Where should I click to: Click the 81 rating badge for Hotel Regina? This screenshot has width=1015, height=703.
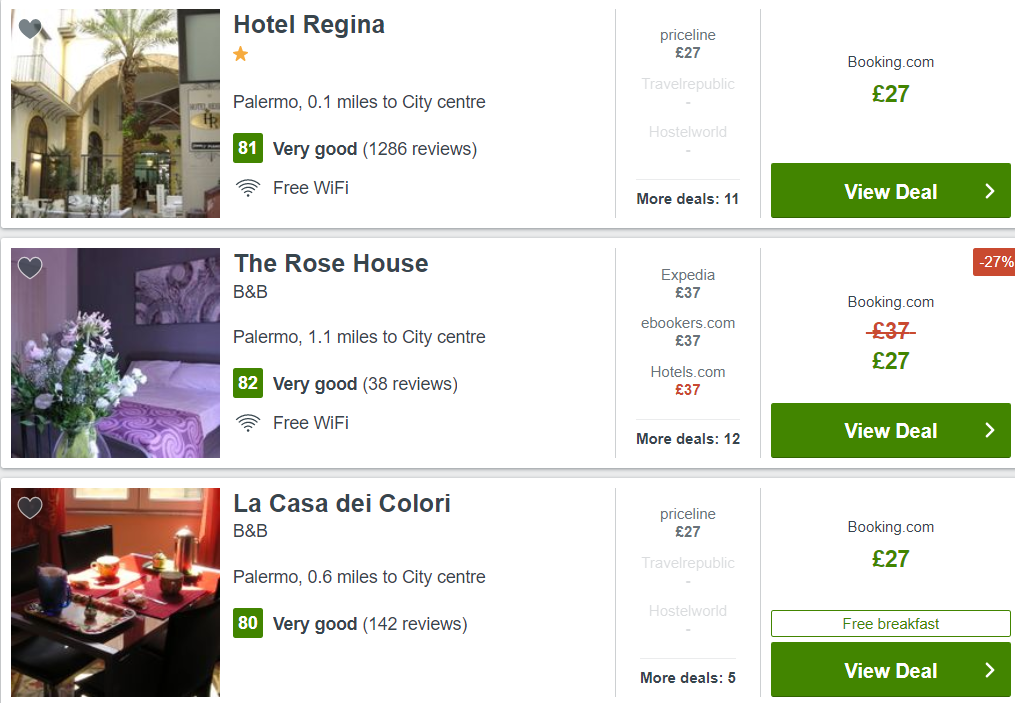tap(248, 148)
